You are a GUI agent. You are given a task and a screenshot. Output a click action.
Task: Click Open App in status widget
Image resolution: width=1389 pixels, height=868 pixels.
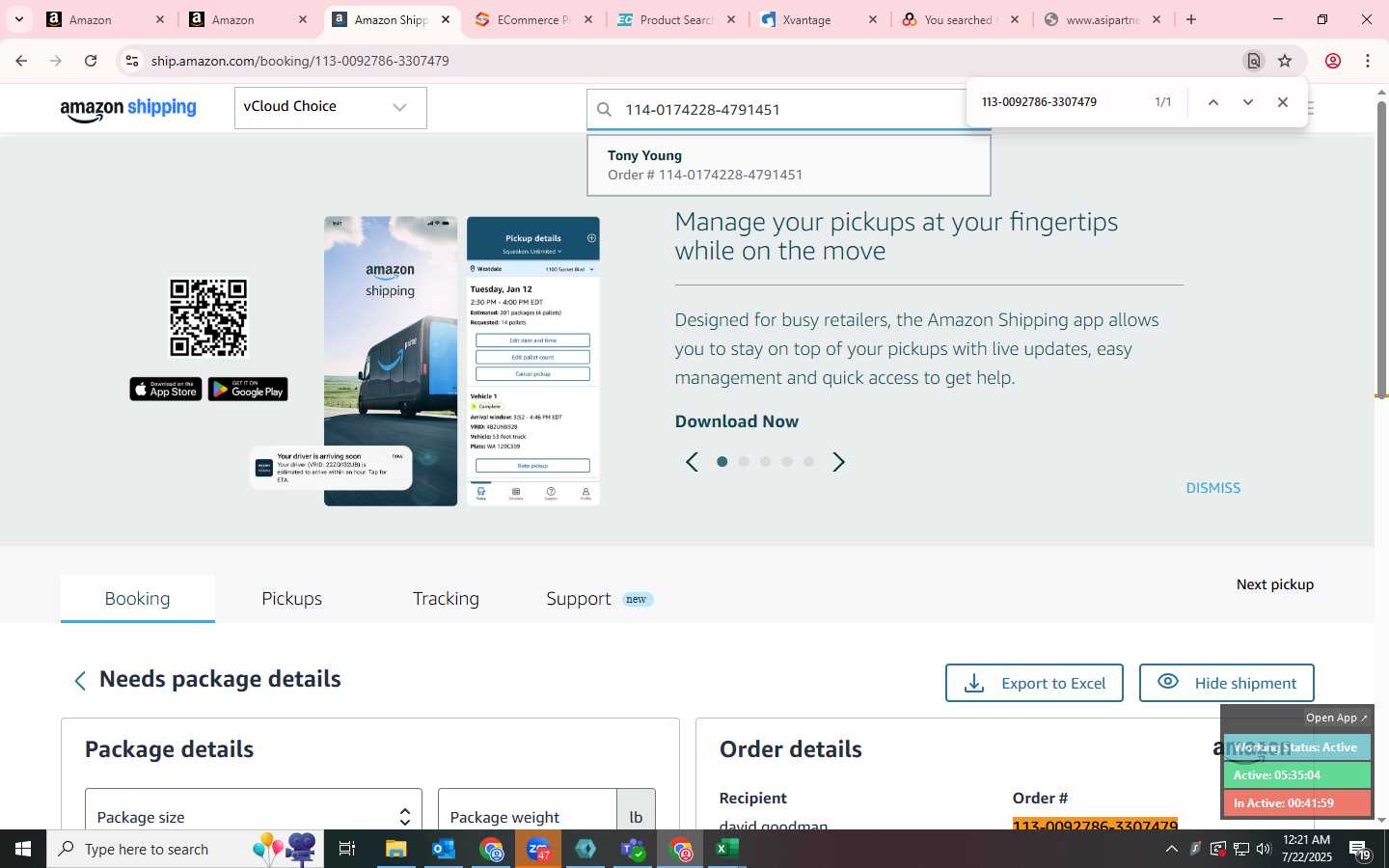(1336, 718)
